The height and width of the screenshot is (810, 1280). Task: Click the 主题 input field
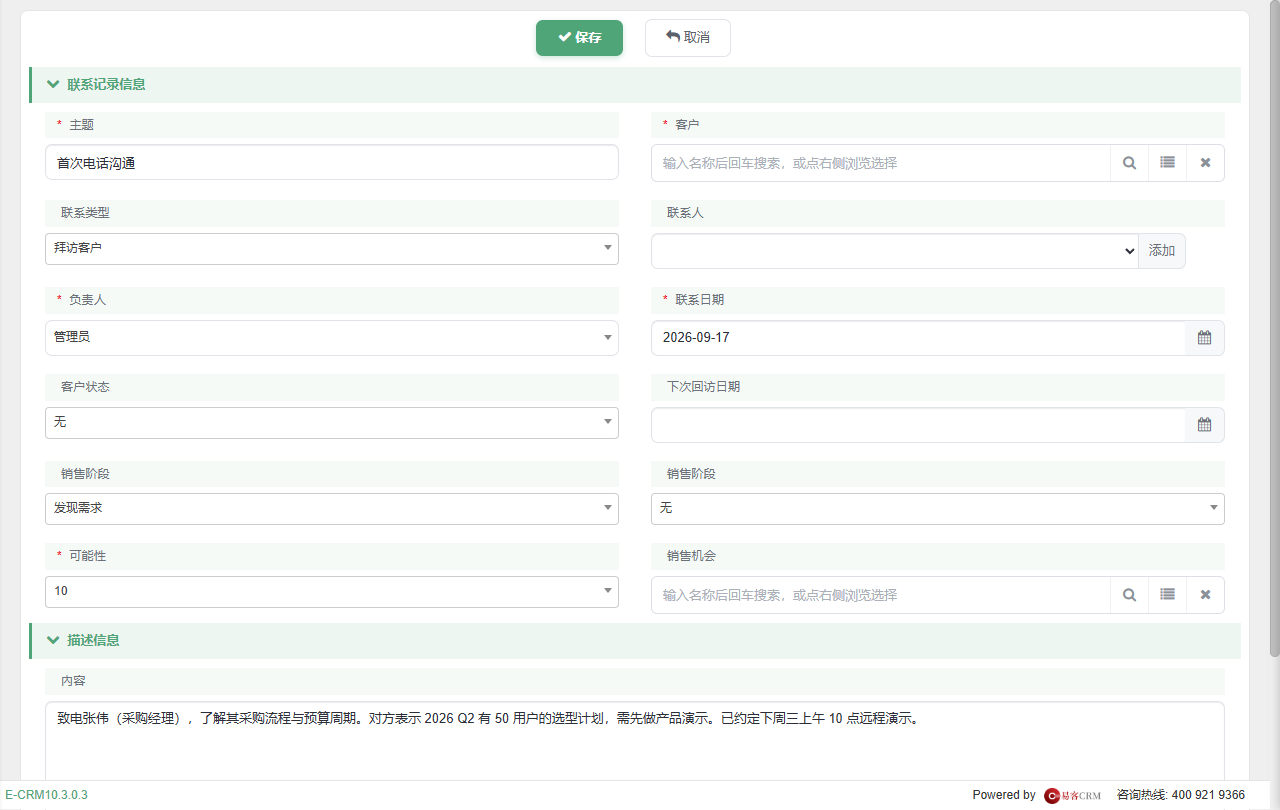click(x=332, y=163)
